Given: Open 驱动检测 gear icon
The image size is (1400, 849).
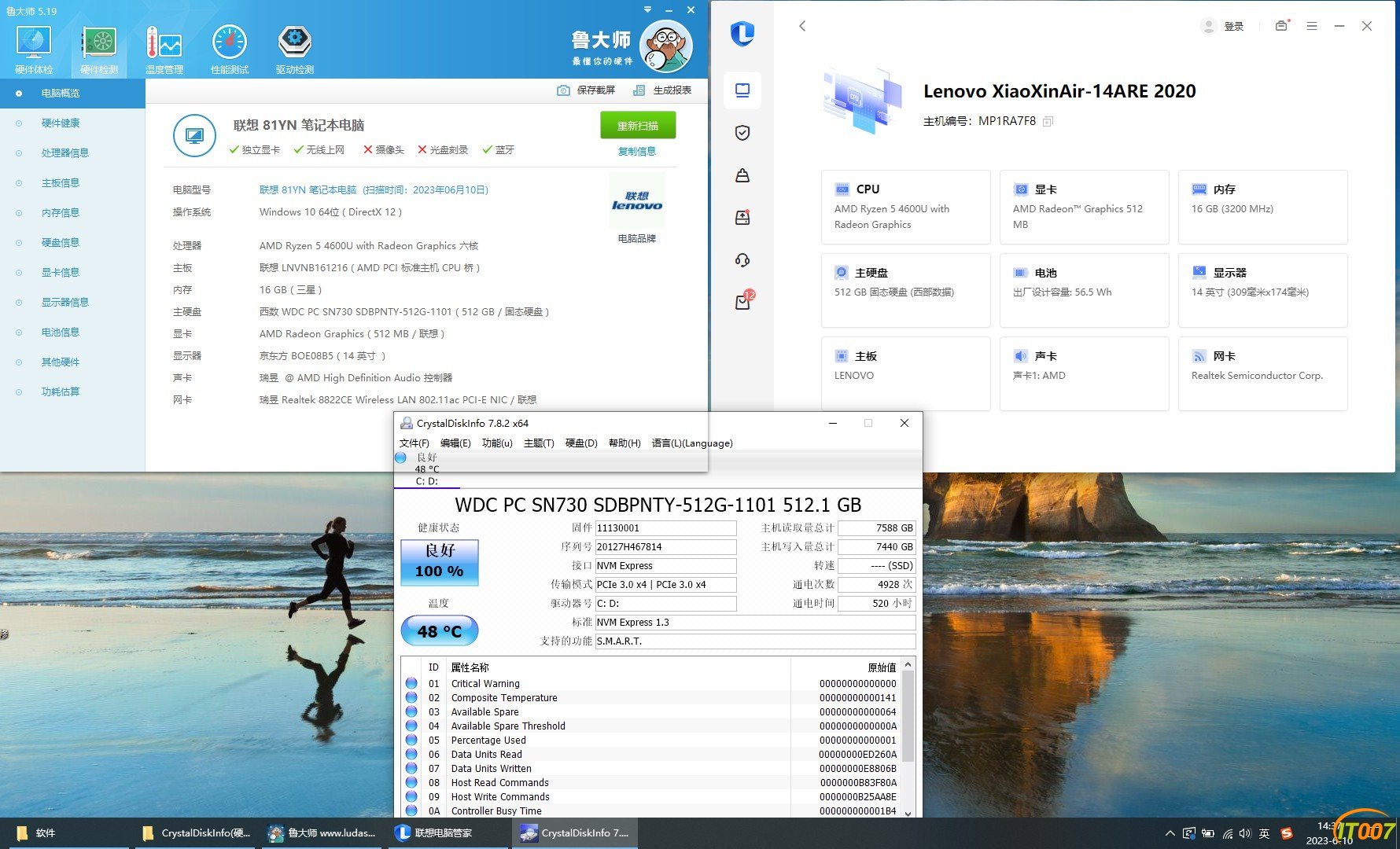Looking at the screenshot, I should (x=295, y=50).
